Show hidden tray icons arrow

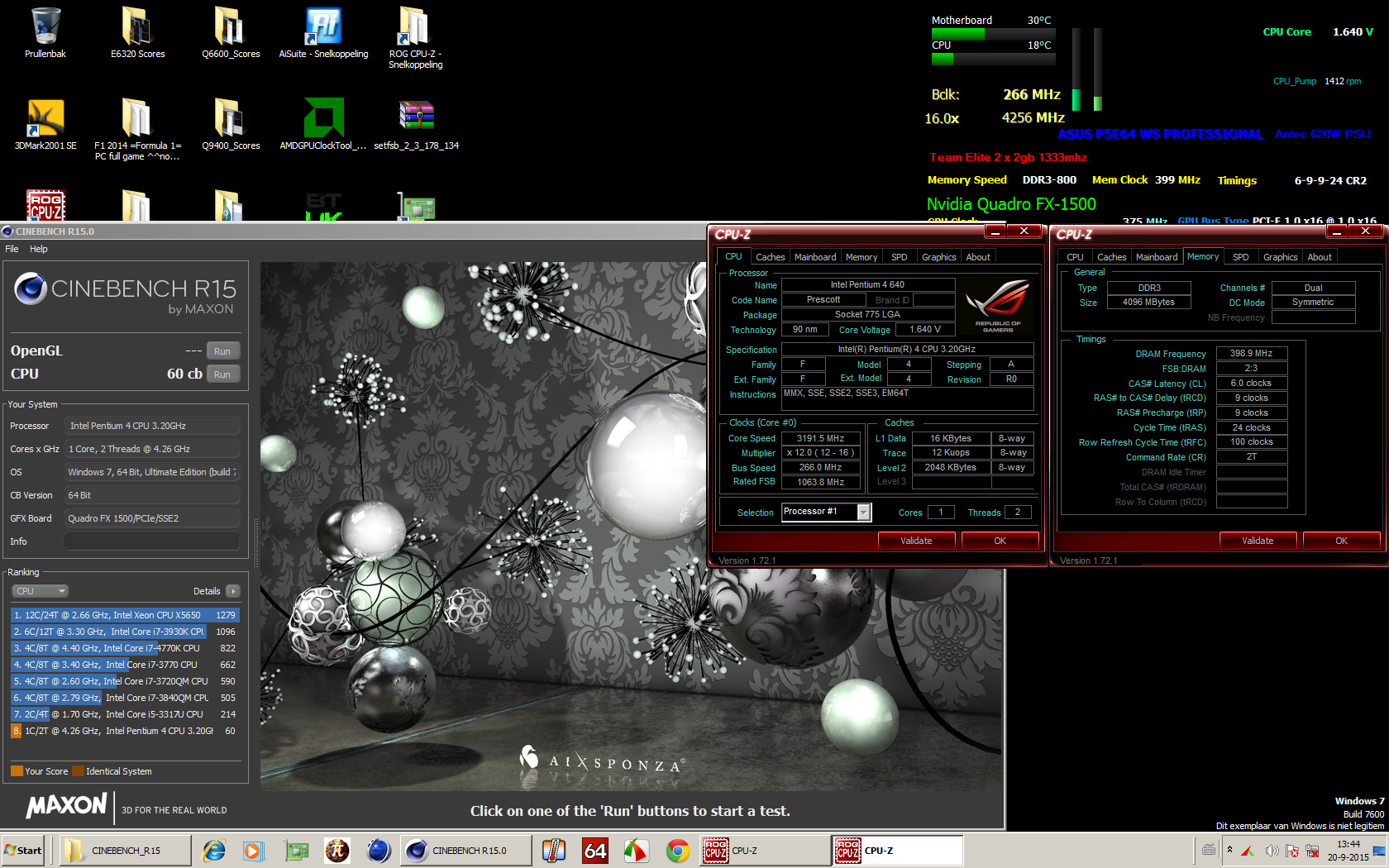tap(1229, 850)
